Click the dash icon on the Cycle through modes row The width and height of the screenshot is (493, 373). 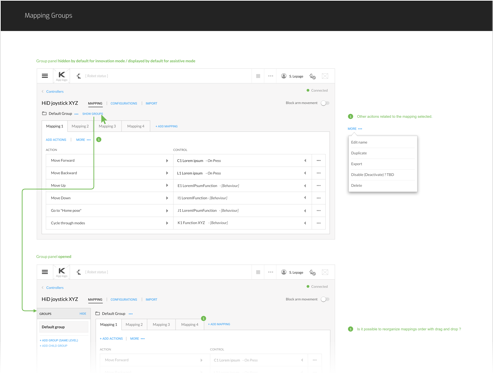point(319,223)
